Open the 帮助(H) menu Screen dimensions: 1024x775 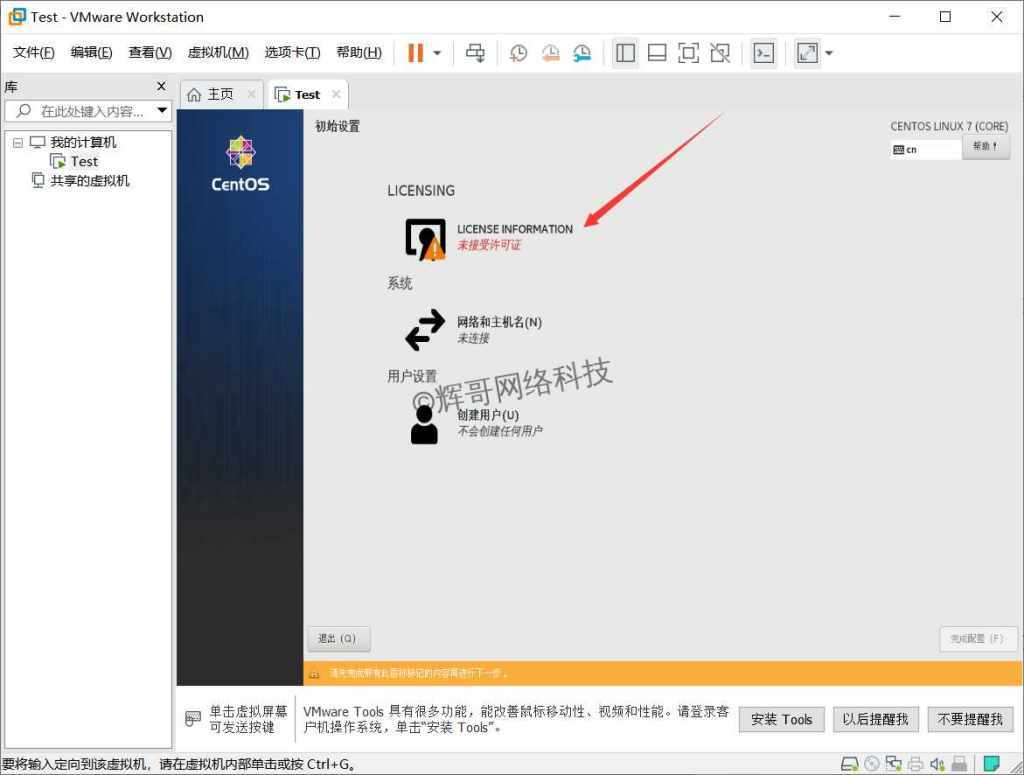(359, 53)
